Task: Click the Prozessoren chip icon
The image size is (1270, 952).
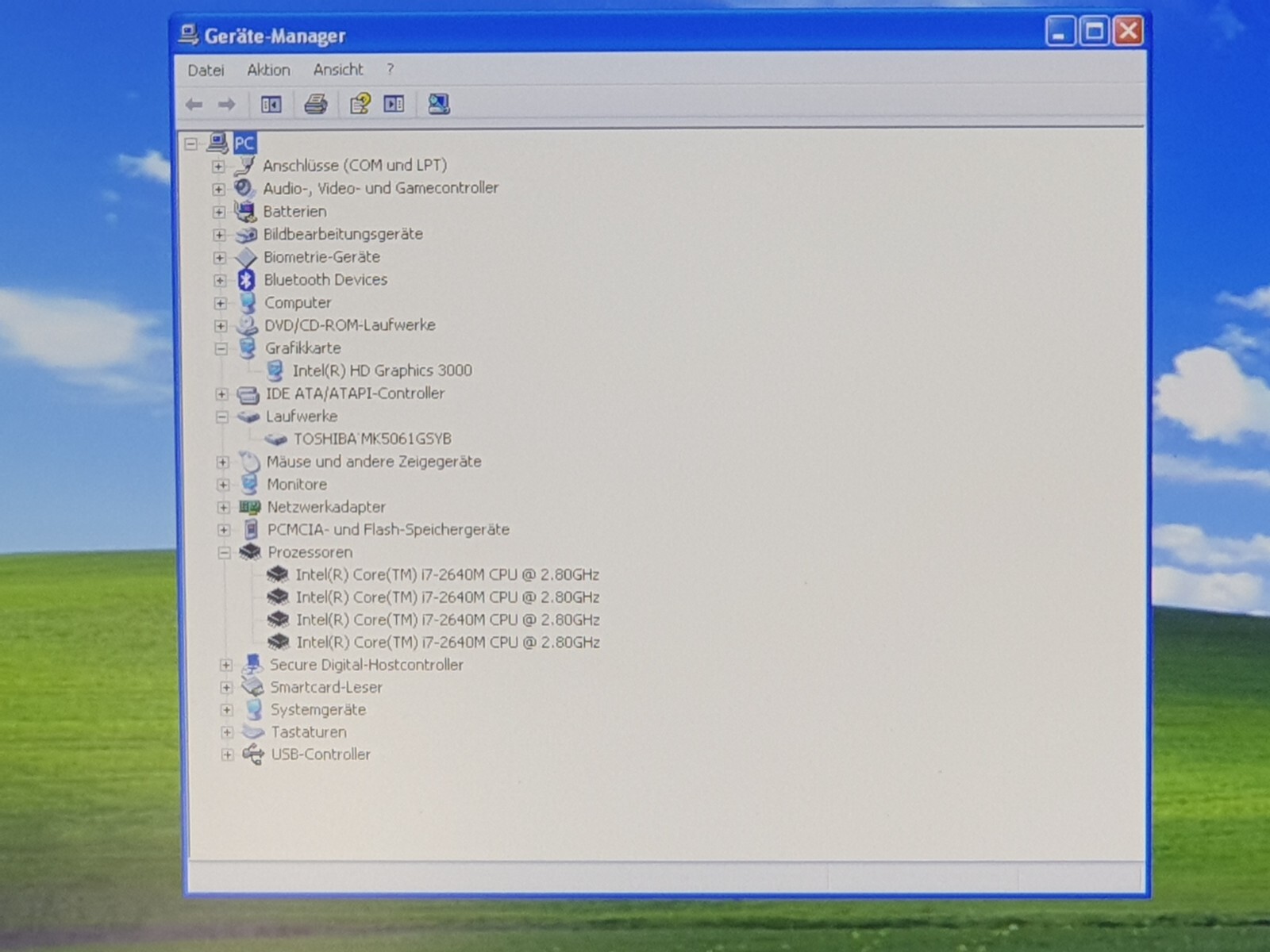Action: 250,551
